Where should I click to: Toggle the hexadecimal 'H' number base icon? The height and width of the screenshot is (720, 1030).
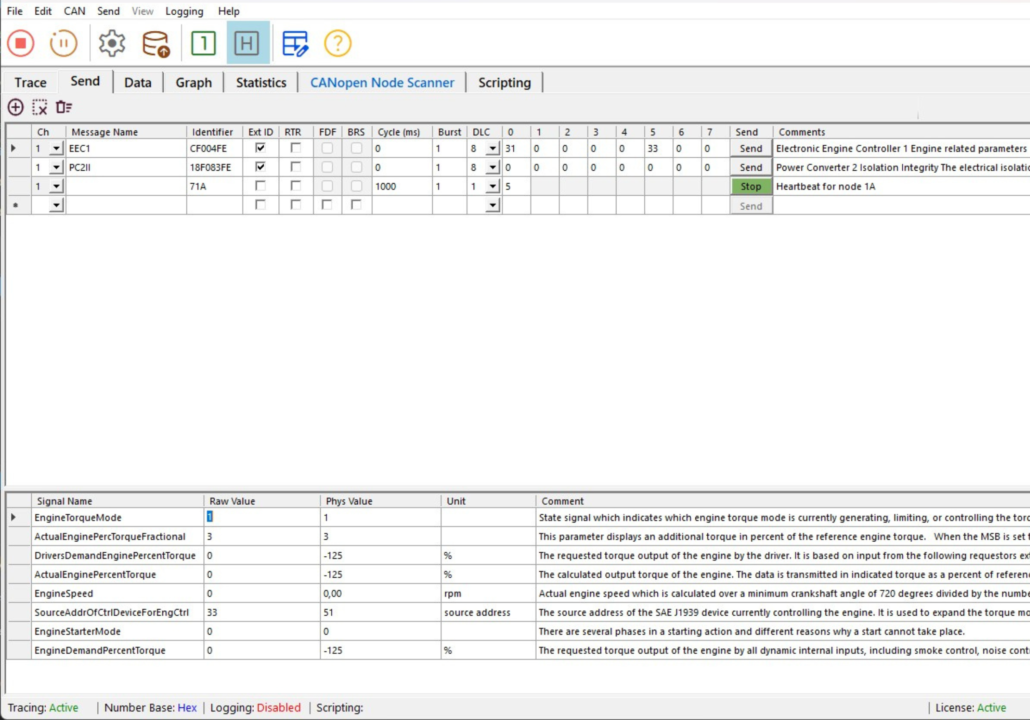247,43
